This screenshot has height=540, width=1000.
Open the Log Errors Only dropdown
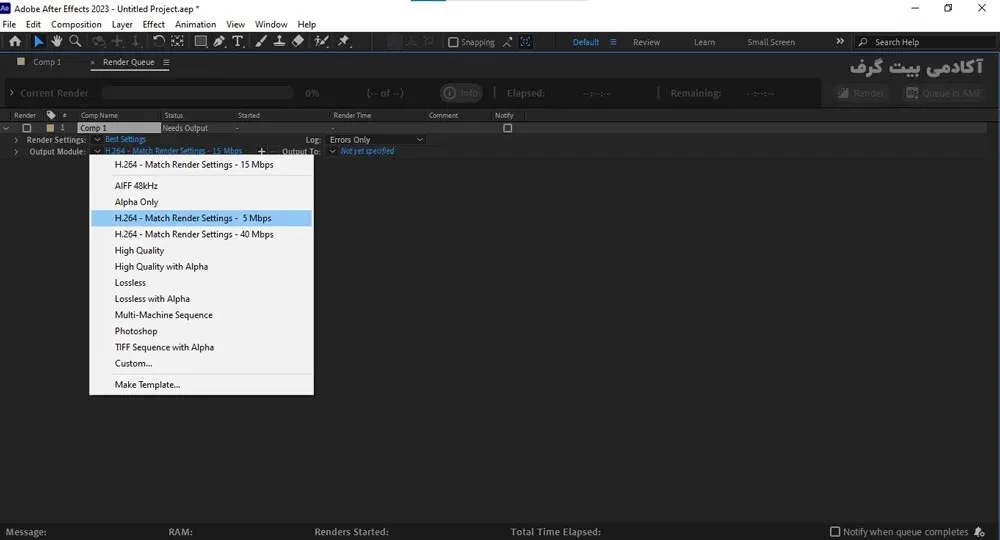point(376,140)
